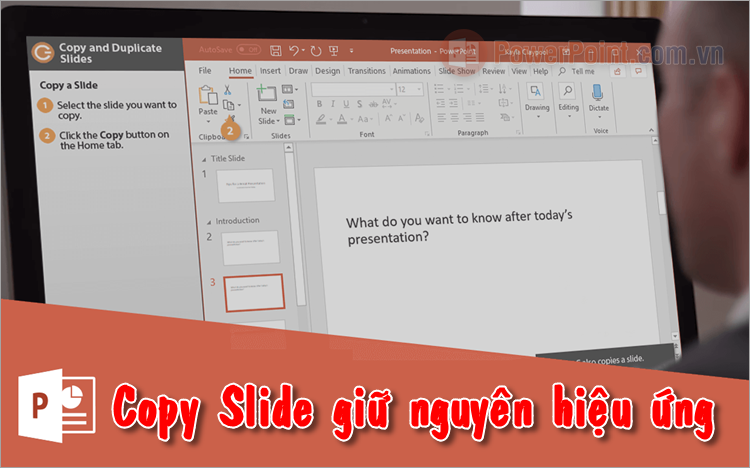Click the Section icon in Slides group
This screenshot has width=750, height=468.
click(x=289, y=120)
